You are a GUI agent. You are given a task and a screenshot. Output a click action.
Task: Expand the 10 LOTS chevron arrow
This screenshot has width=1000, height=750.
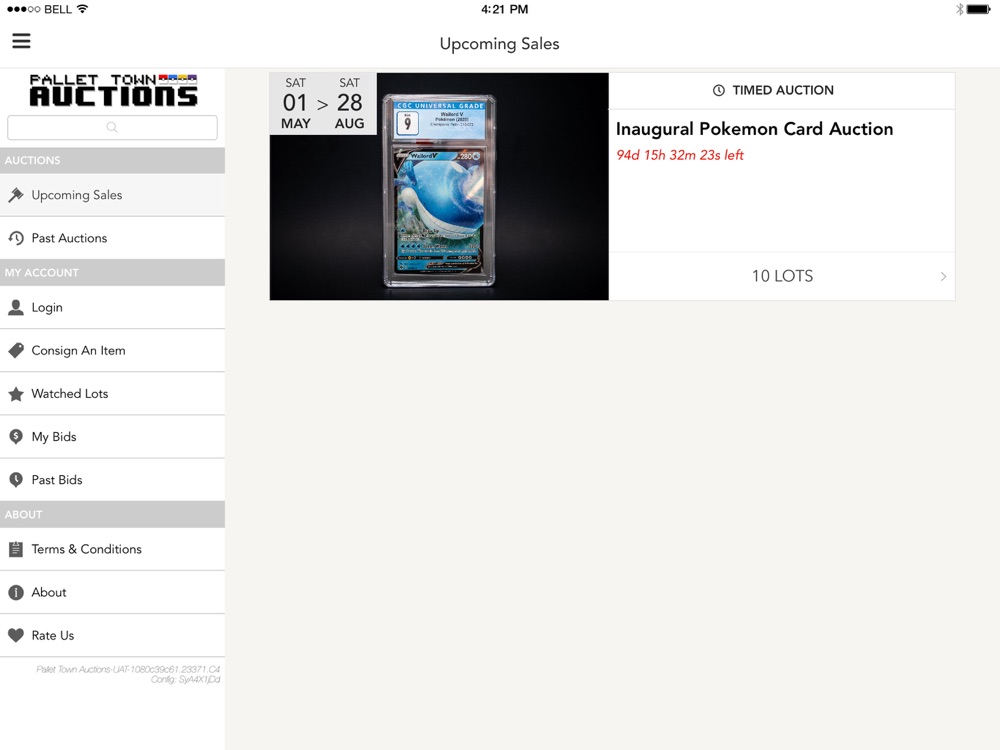[943, 276]
